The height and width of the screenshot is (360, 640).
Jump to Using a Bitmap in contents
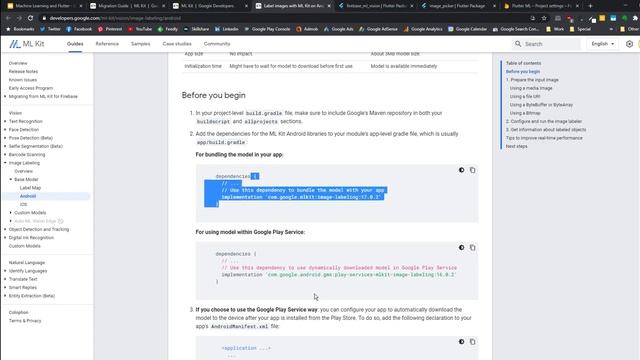coord(525,113)
